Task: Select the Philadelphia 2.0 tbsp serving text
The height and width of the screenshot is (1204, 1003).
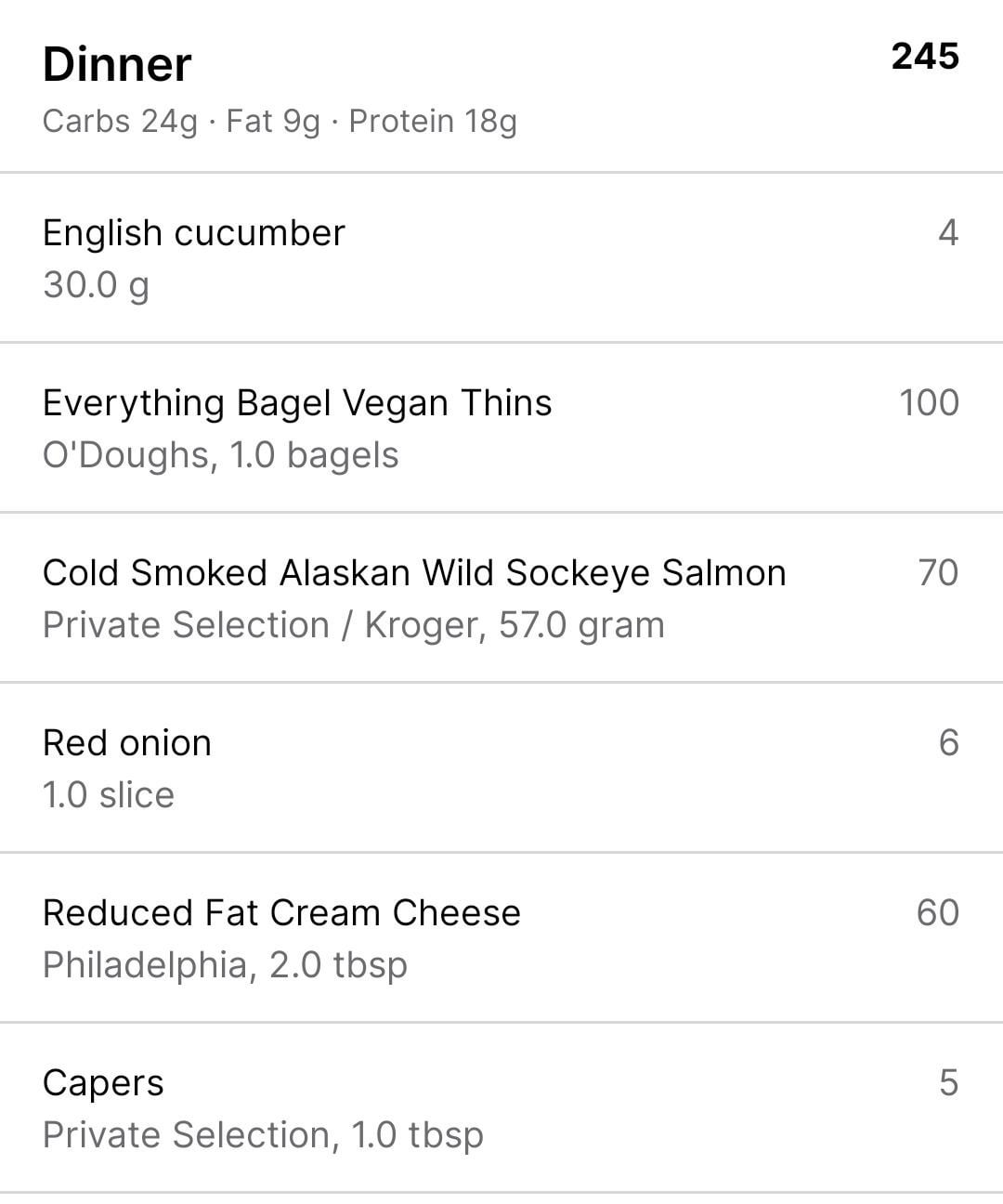Action: coord(225,965)
